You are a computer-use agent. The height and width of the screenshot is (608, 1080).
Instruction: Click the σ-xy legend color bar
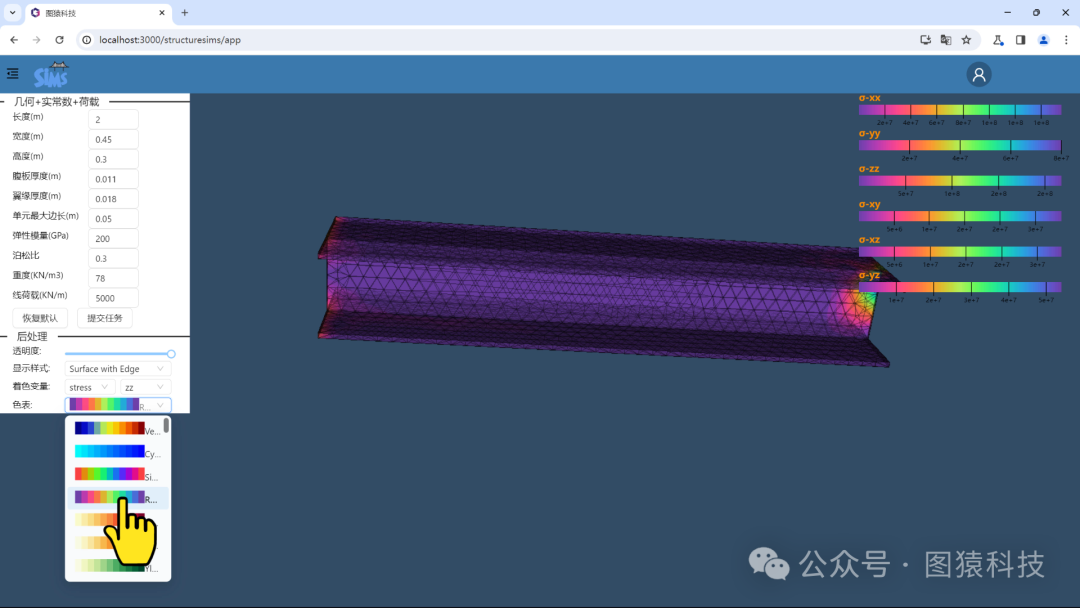click(x=959, y=216)
